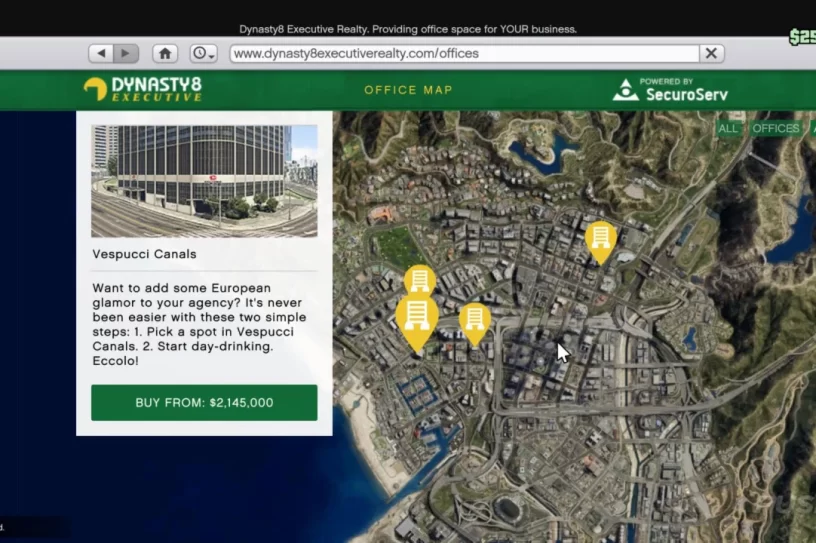Click the Dynasty8 Executive Realty page title text
816x543 pixels.
click(x=408, y=29)
